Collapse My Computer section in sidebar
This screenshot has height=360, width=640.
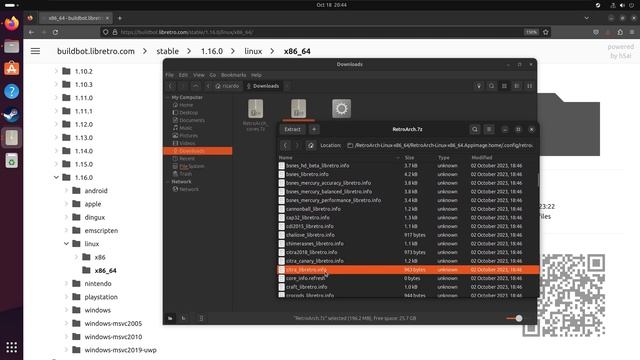168,97
